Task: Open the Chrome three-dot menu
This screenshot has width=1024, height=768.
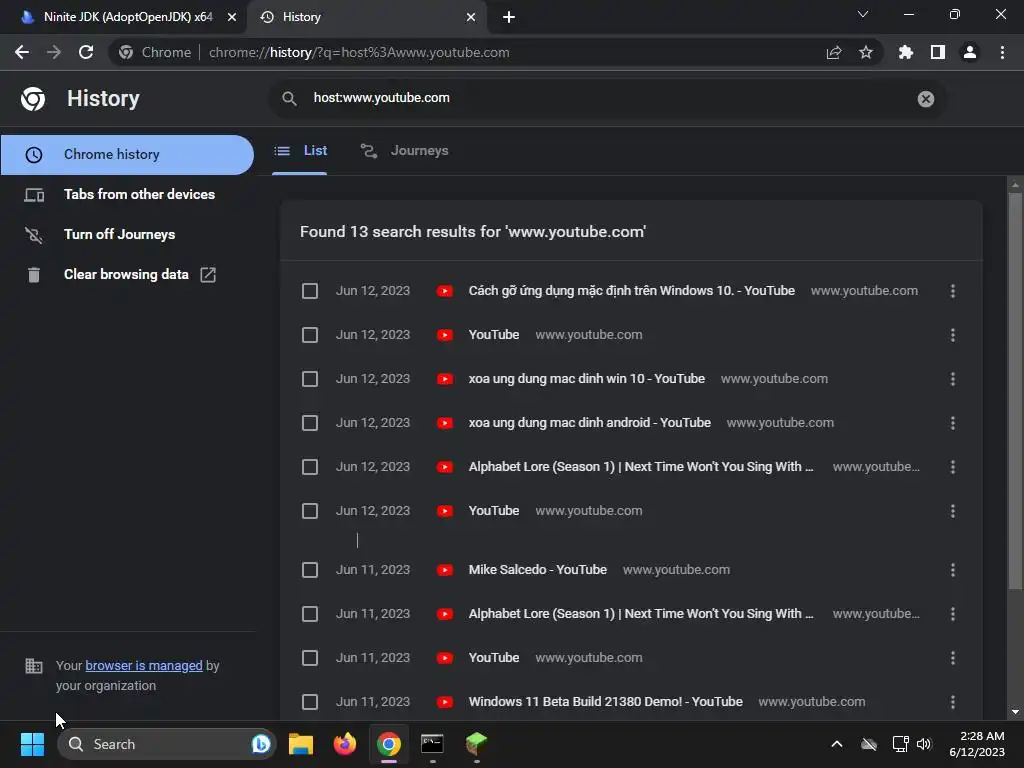Action: 1002,52
